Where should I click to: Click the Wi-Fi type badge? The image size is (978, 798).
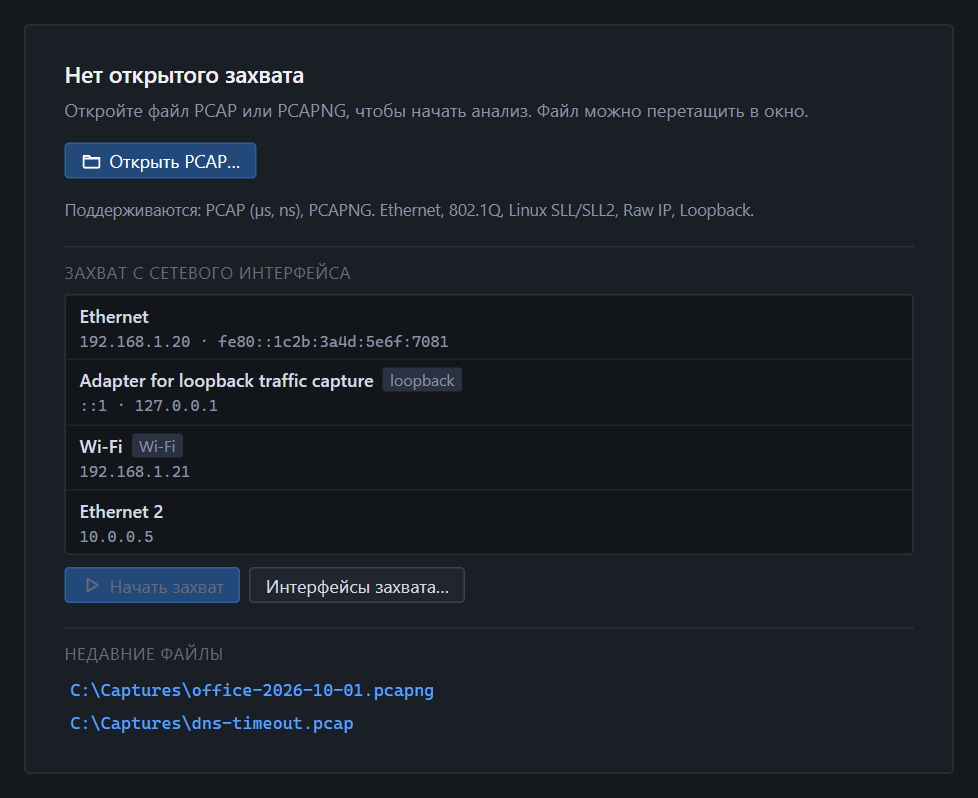pos(157,446)
